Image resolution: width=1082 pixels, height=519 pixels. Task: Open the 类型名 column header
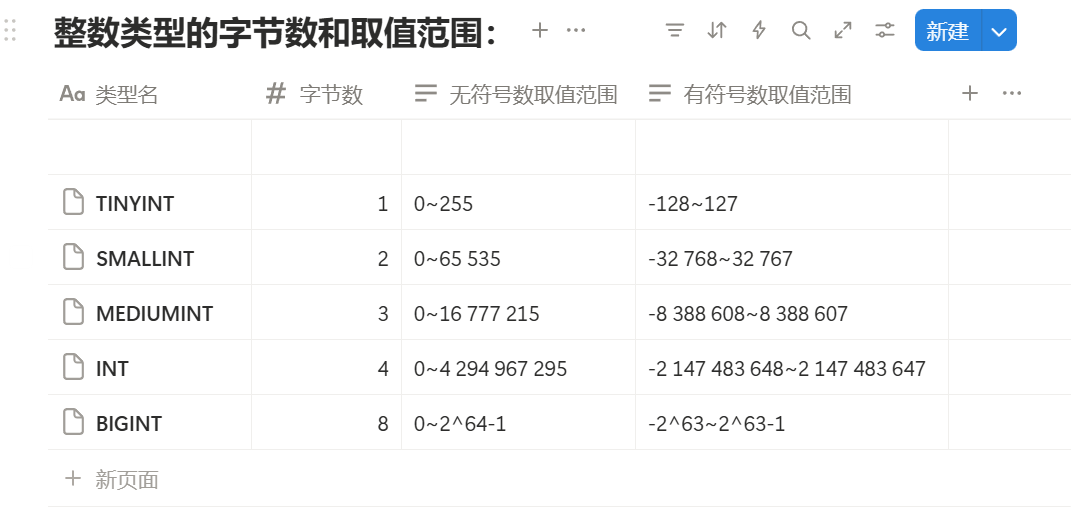pyautogui.click(x=150, y=94)
